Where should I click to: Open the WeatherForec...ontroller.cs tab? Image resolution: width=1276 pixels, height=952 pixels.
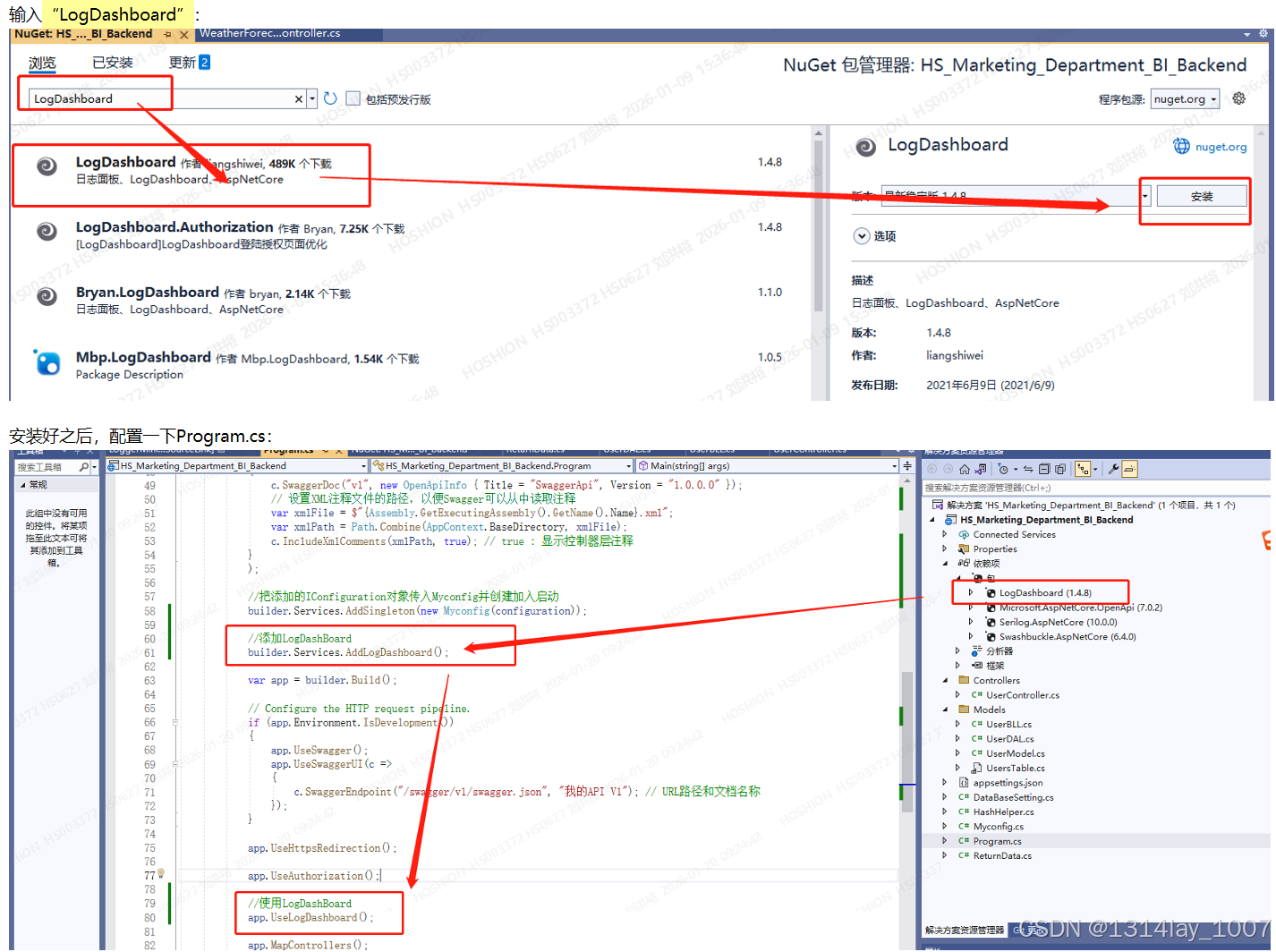(269, 34)
